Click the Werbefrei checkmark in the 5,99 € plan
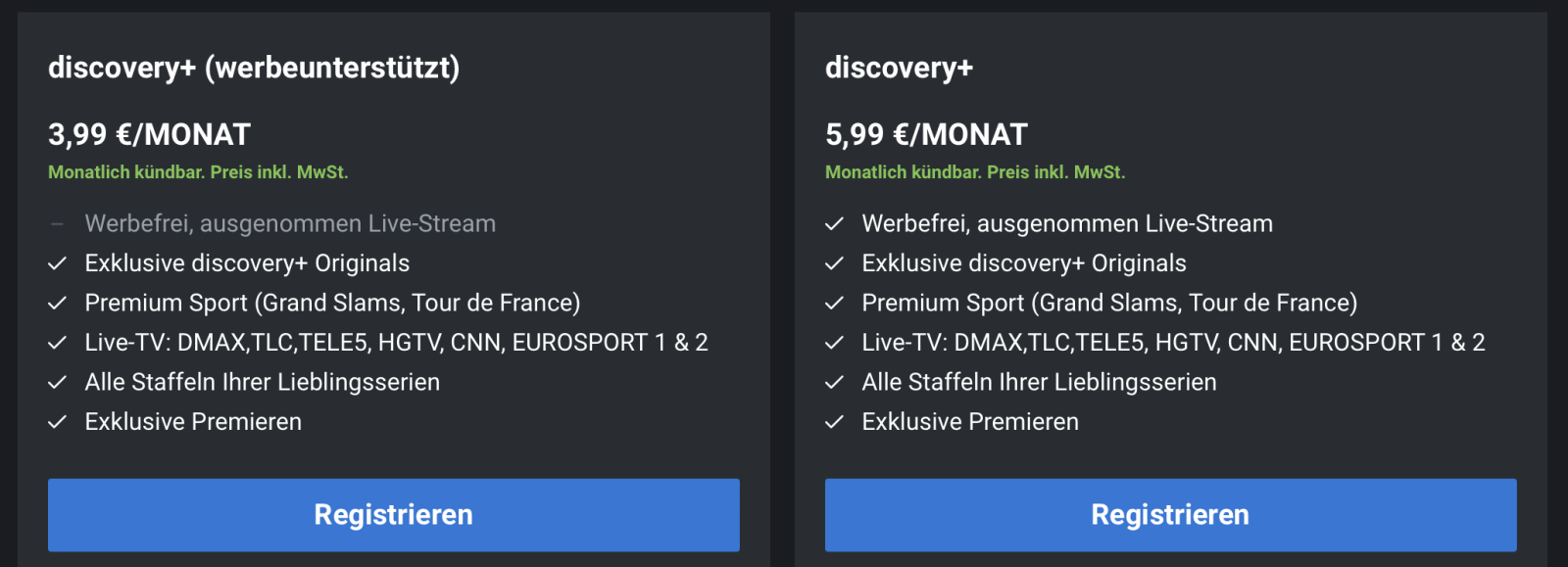The image size is (1568, 567). click(834, 224)
